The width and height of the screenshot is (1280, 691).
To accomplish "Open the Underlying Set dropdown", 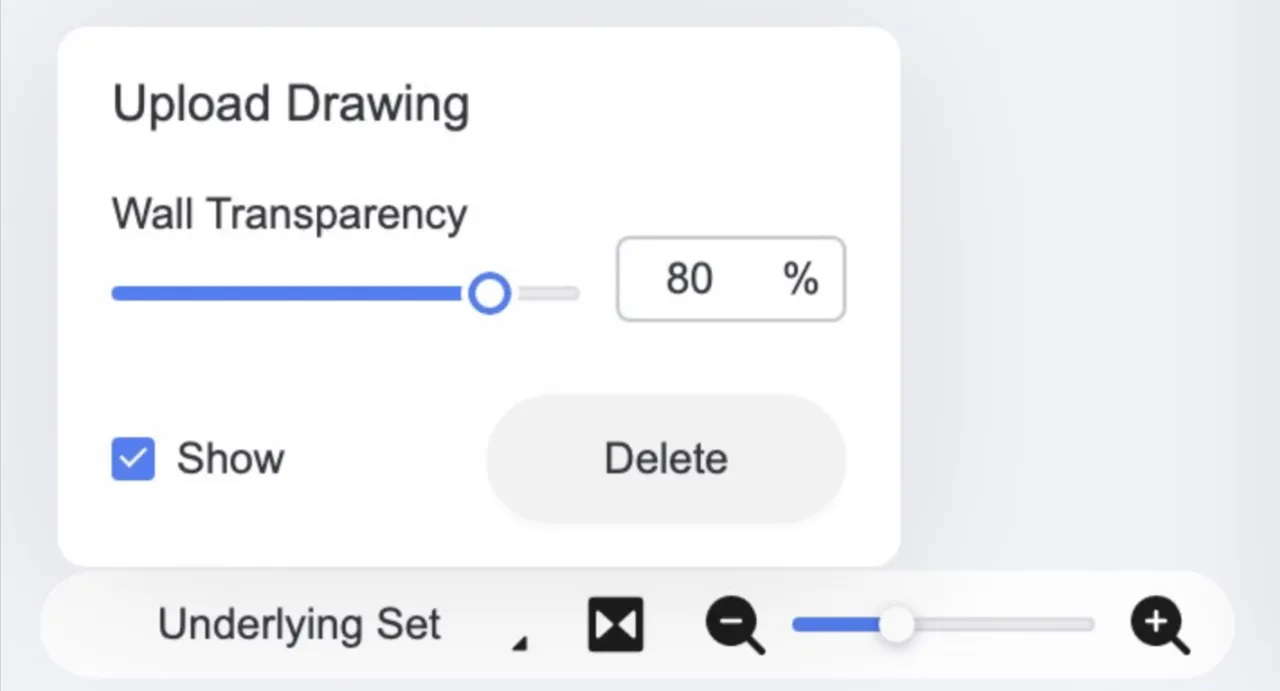I will point(299,625).
